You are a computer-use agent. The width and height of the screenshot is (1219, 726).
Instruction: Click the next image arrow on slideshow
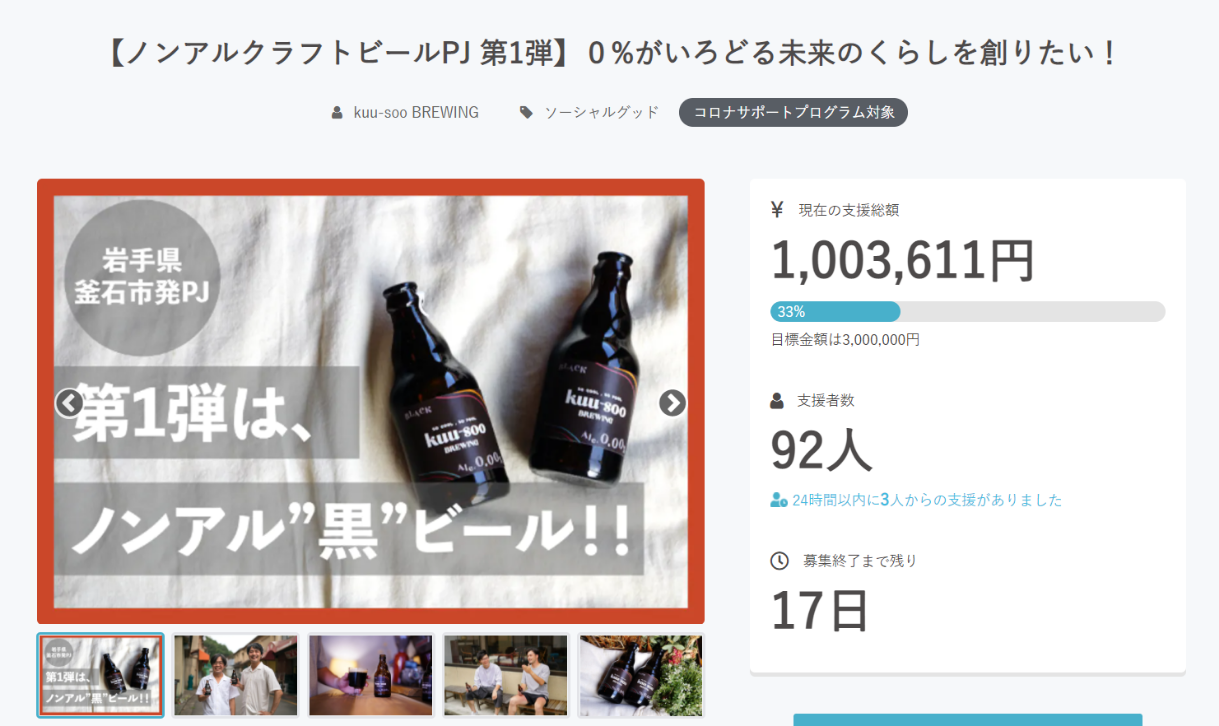click(x=672, y=403)
